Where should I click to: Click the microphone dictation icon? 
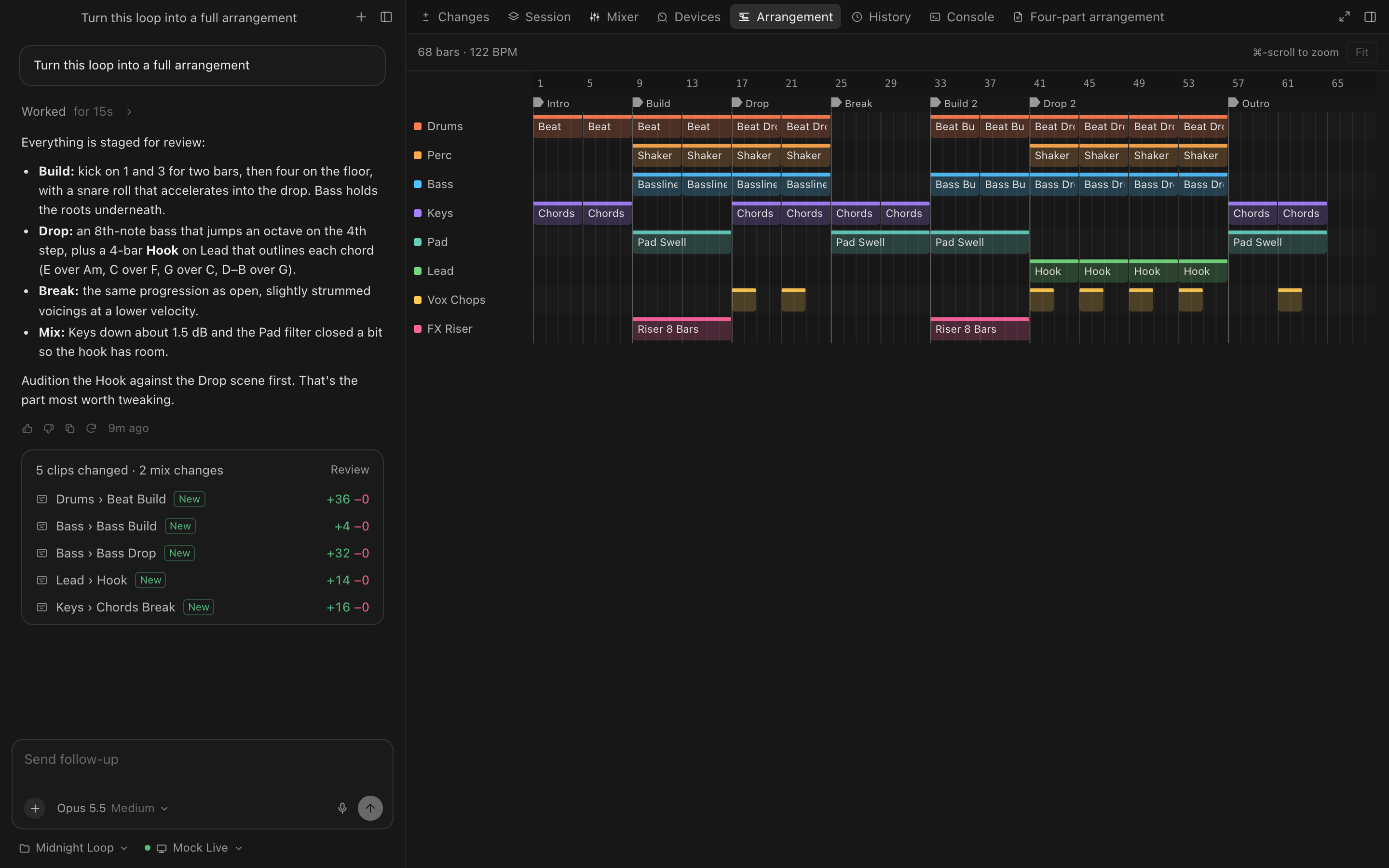[342, 808]
